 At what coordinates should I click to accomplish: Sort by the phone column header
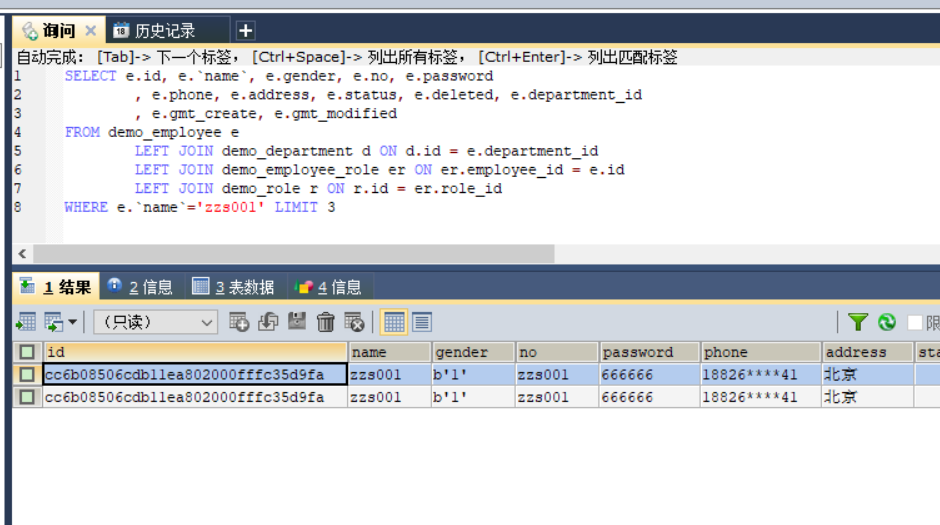click(760, 352)
